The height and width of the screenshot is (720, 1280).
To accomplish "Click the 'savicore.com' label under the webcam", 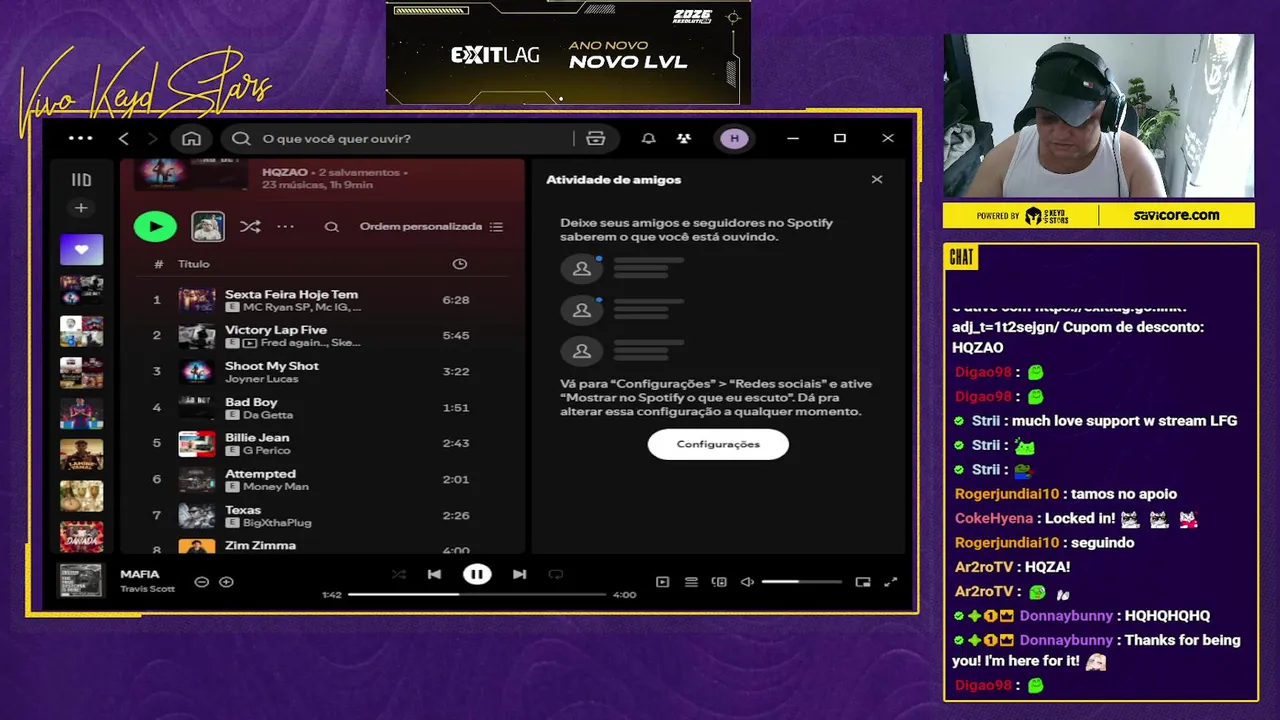I will point(1176,215).
